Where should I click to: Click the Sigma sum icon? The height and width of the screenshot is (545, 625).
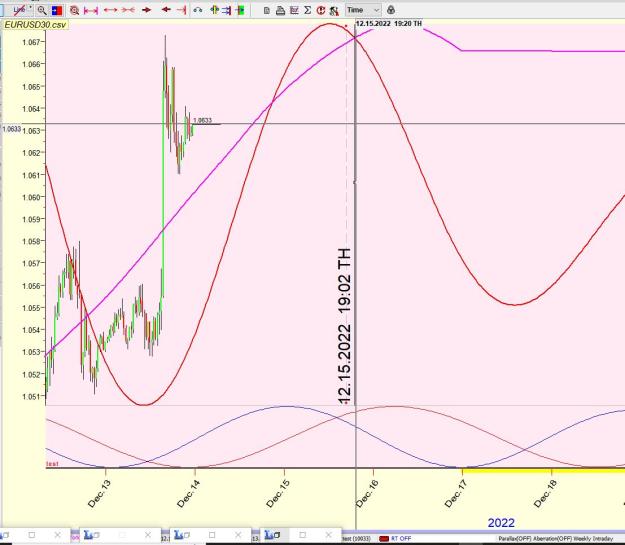pyautogui.click(x=307, y=10)
